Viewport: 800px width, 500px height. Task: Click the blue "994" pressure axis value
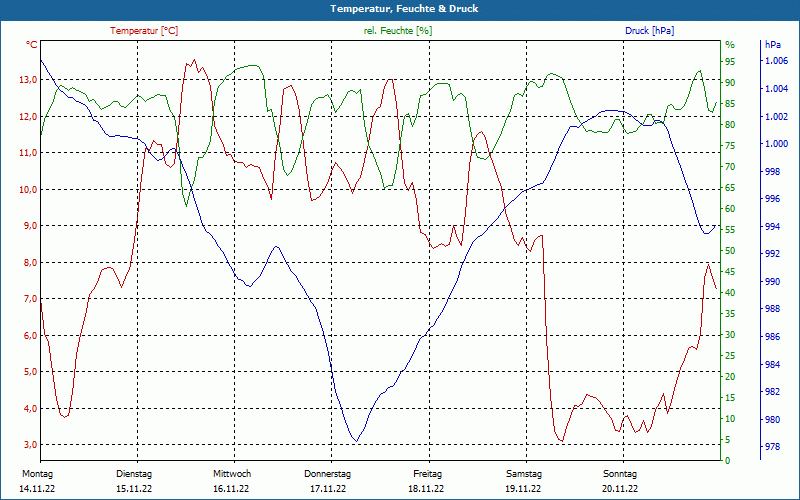[772, 227]
